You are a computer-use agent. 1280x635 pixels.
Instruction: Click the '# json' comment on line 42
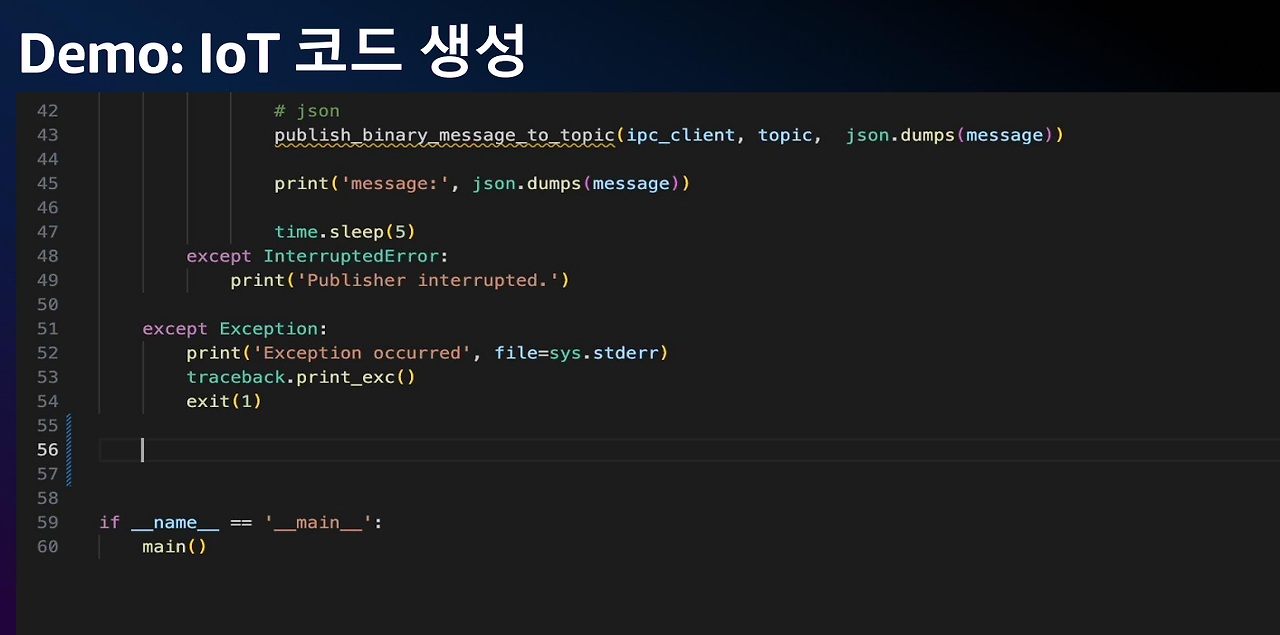pos(307,111)
